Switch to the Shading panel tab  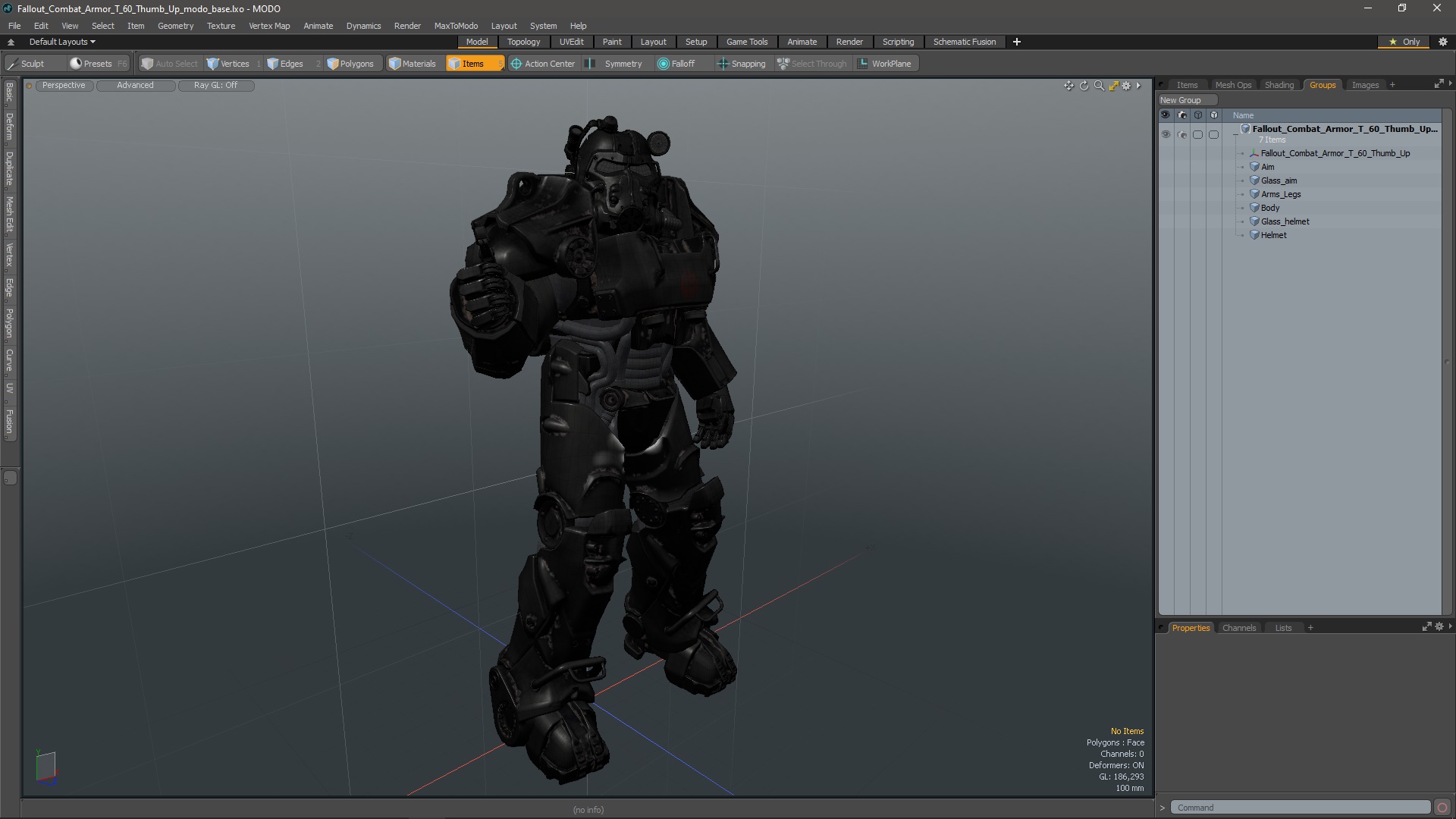(1279, 85)
